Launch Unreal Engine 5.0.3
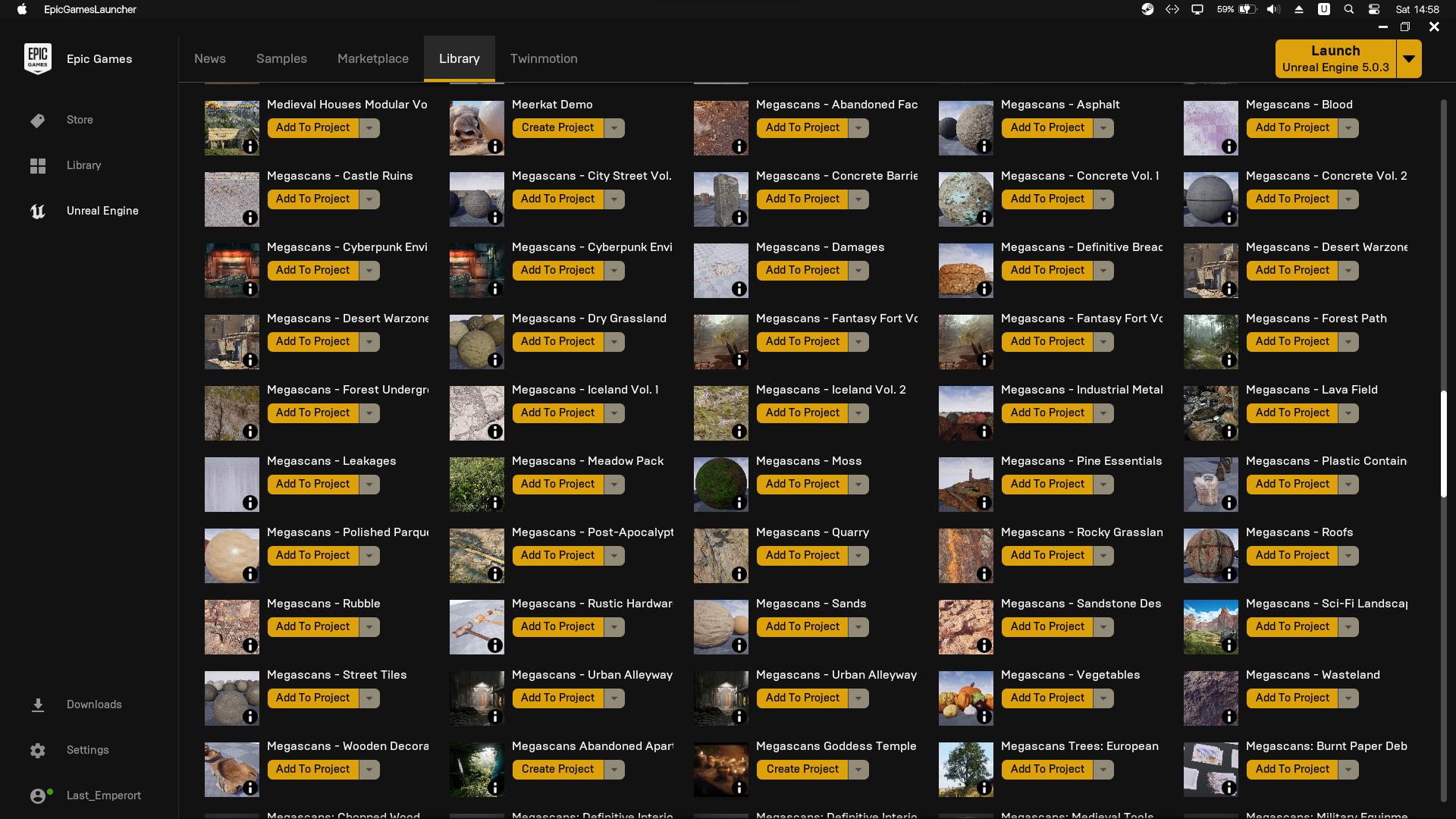1456x819 pixels. [x=1335, y=59]
